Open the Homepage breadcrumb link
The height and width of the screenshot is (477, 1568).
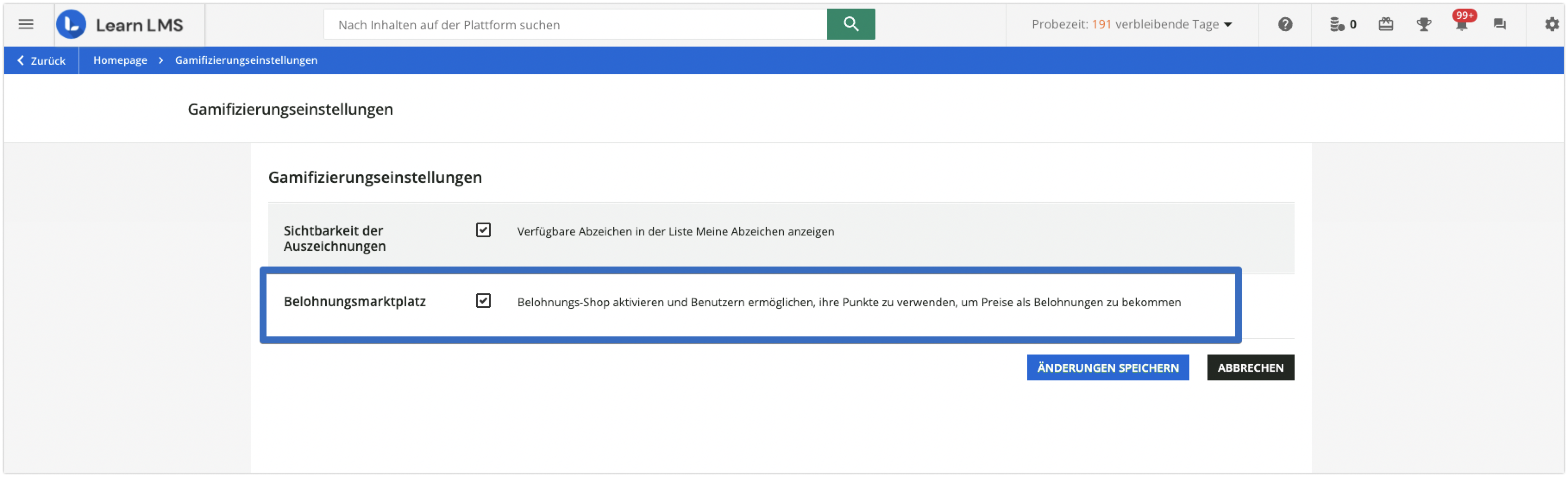(x=120, y=60)
